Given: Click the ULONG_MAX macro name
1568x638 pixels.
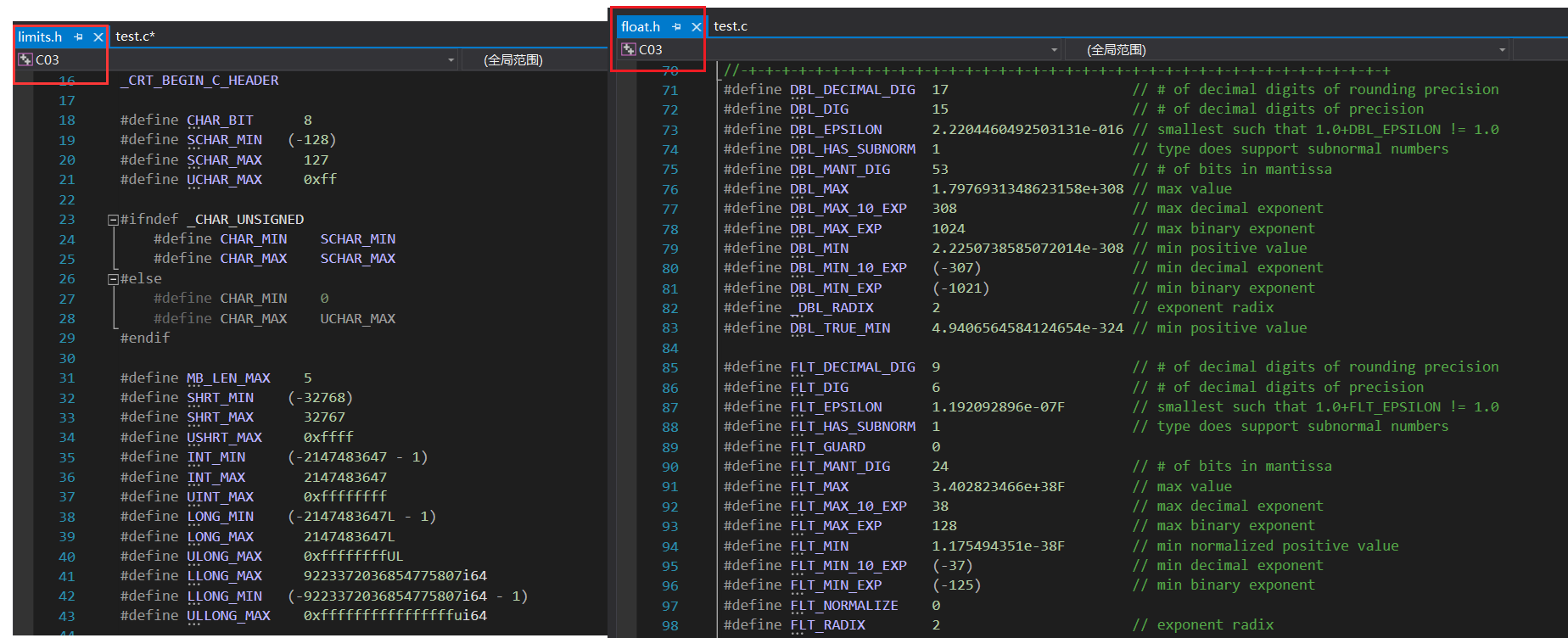Looking at the screenshot, I should tap(224, 557).
